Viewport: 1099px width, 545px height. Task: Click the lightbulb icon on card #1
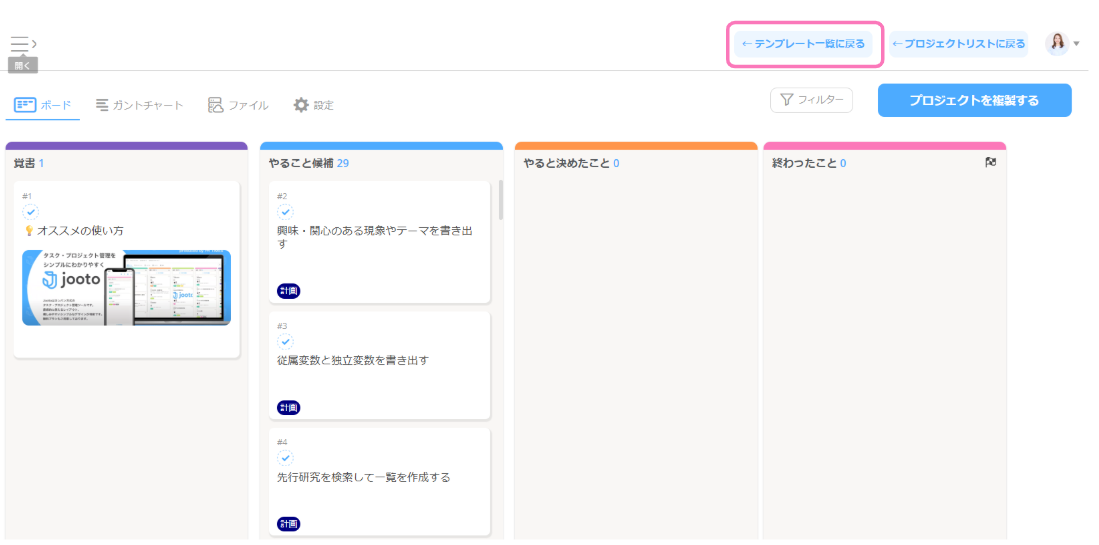pyautogui.click(x=29, y=230)
